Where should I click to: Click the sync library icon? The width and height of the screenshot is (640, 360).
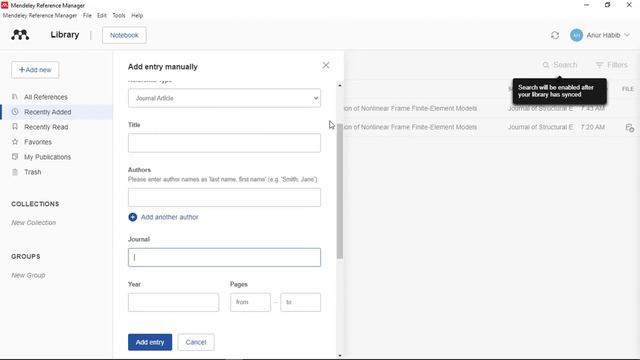(x=555, y=35)
